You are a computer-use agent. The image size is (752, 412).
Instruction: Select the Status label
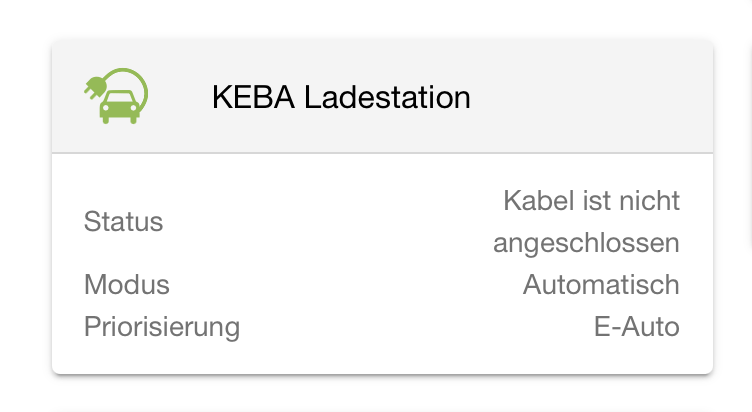[x=123, y=221]
